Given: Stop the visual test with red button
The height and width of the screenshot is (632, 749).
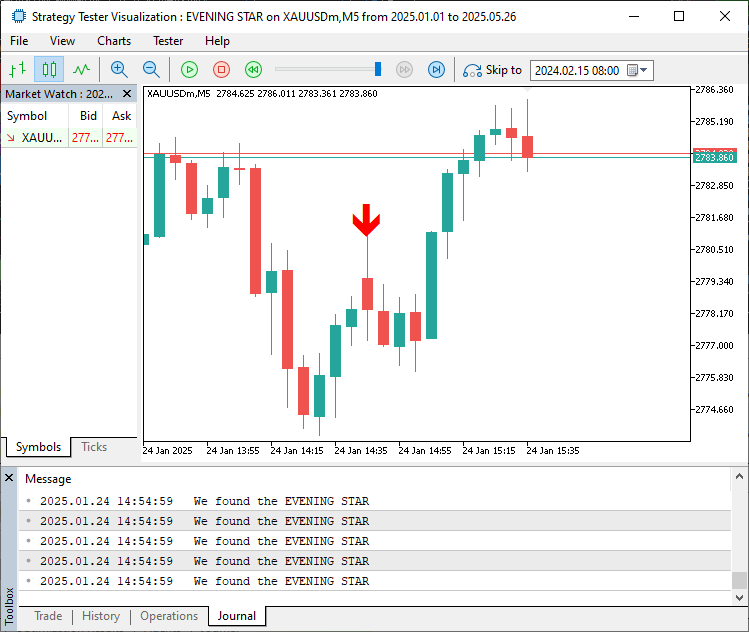Looking at the screenshot, I should click(x=222, y=70).
